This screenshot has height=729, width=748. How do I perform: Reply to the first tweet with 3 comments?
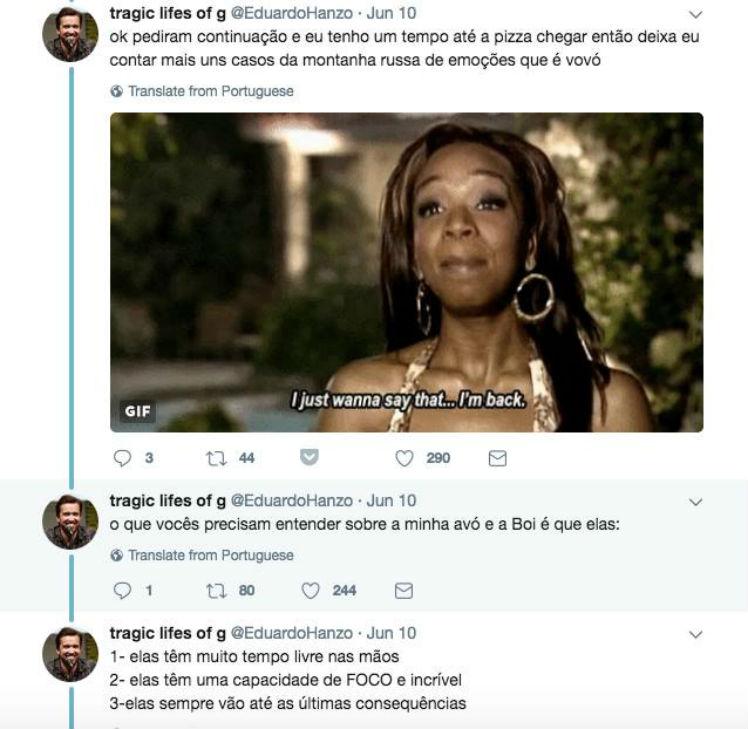[x=122, y=458]
